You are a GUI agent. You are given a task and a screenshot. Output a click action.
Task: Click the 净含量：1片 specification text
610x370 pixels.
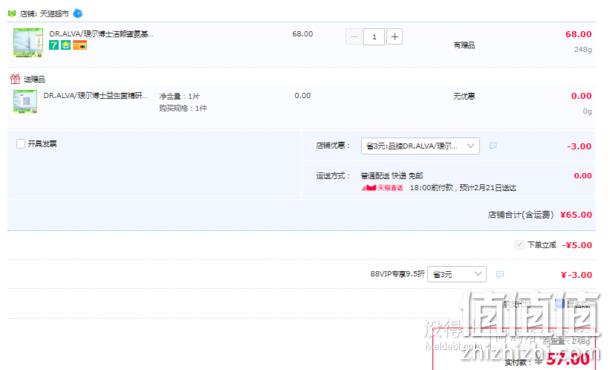point(179,96)
